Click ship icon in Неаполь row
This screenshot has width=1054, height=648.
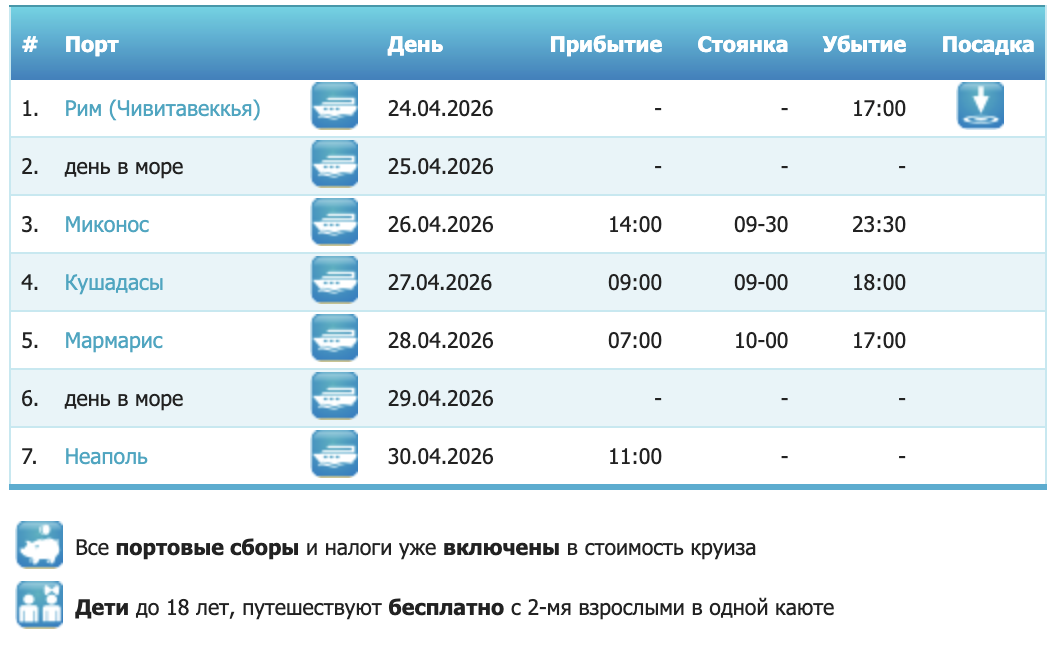click(x=334, y=455)
